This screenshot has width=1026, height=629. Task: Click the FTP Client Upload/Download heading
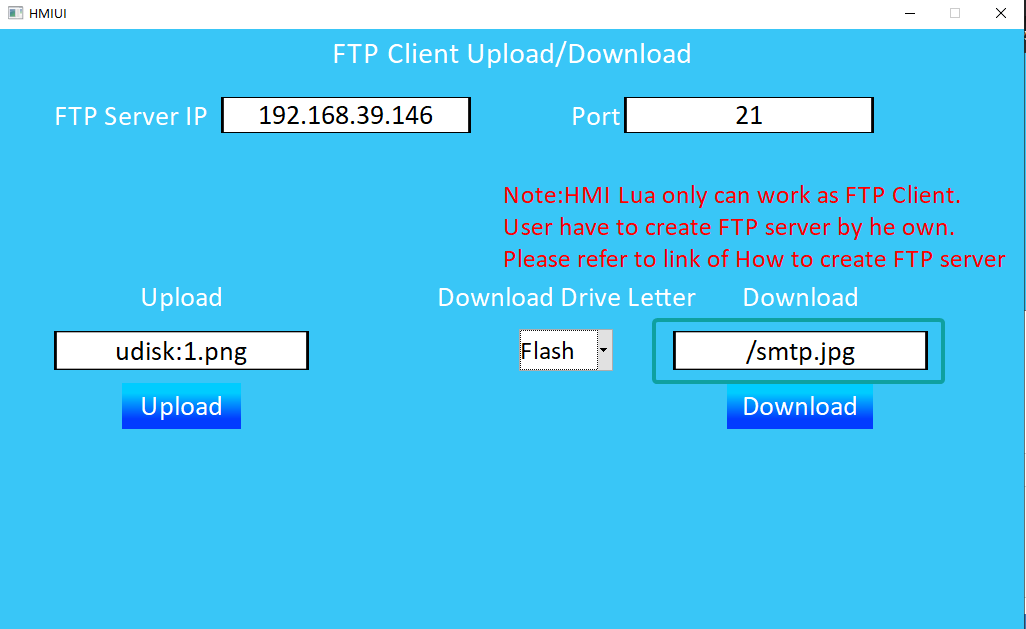512,54
